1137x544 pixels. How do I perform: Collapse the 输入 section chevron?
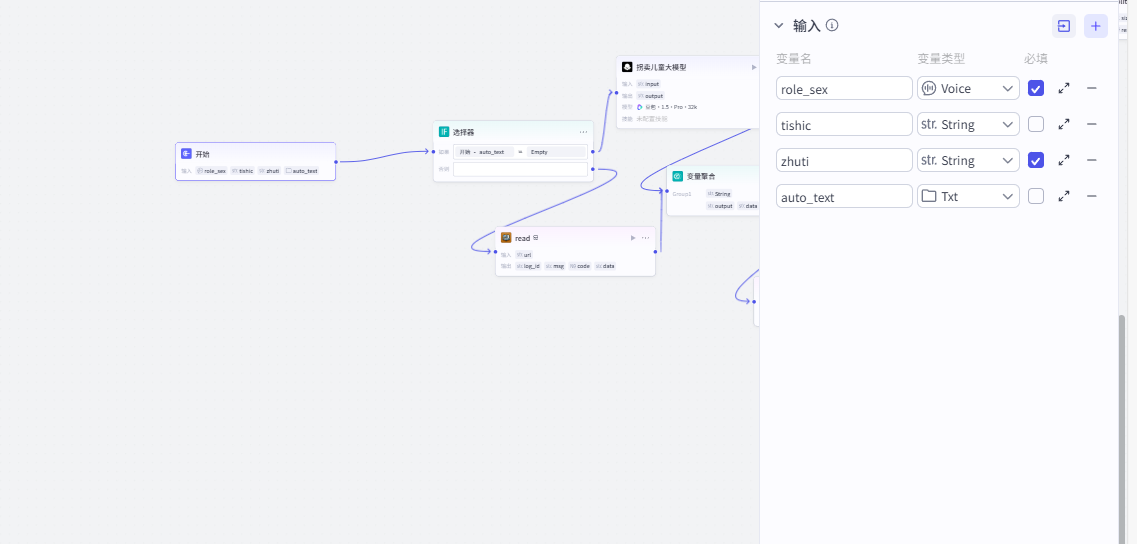779,26
